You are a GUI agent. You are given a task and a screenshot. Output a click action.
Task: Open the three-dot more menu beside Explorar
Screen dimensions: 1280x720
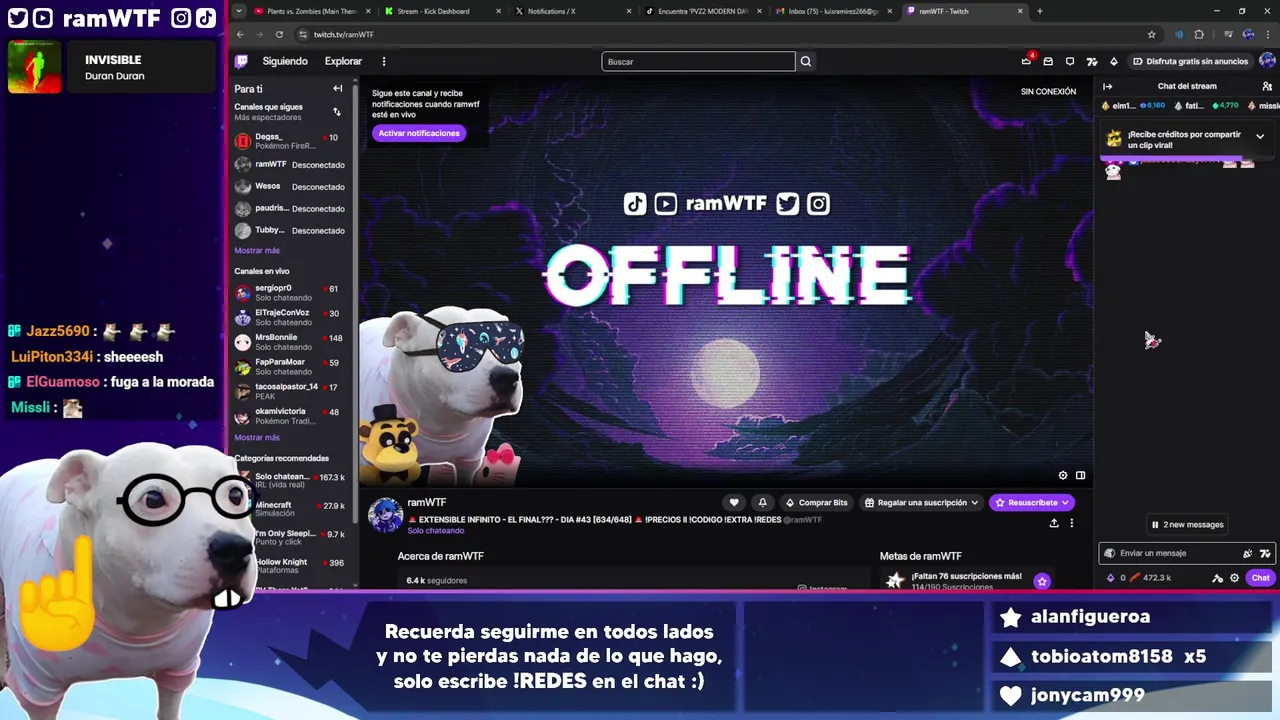coord(383,61)
